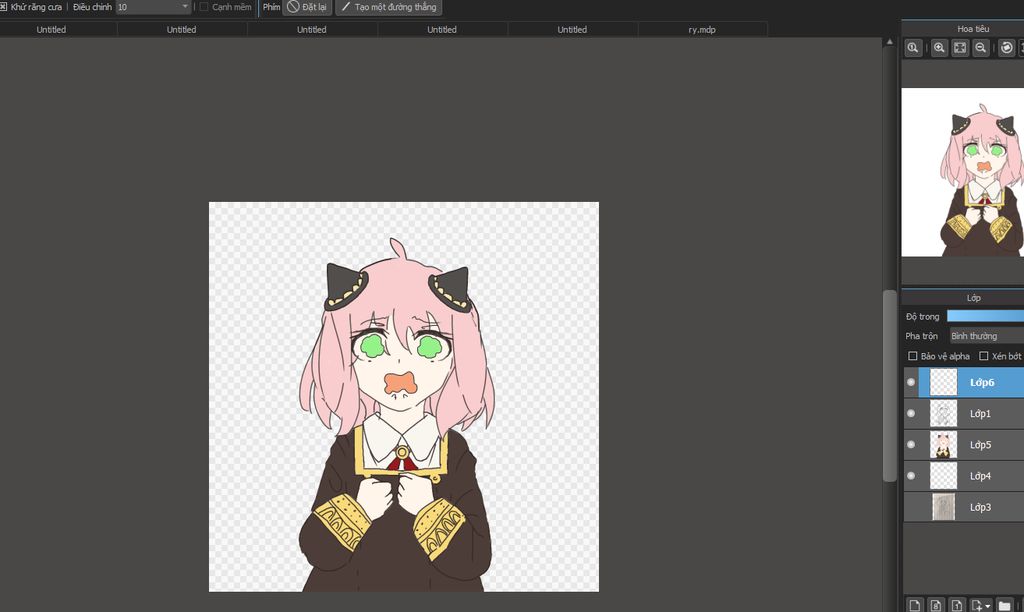This screenshot has height=612, width=1024.
Task: Toggle the Khử răng cưa anti-aliasing checkbox
Action: 3,7
